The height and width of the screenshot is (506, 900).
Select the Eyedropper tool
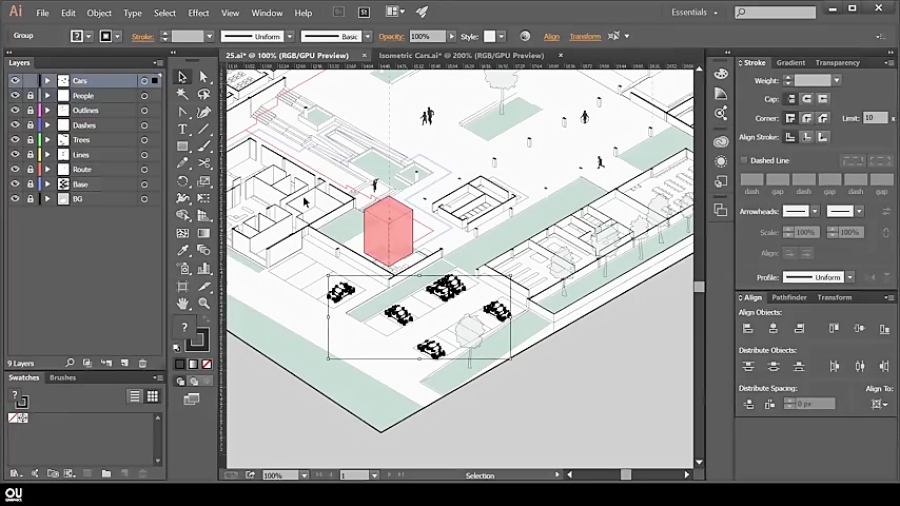click(x=183, y=251)
